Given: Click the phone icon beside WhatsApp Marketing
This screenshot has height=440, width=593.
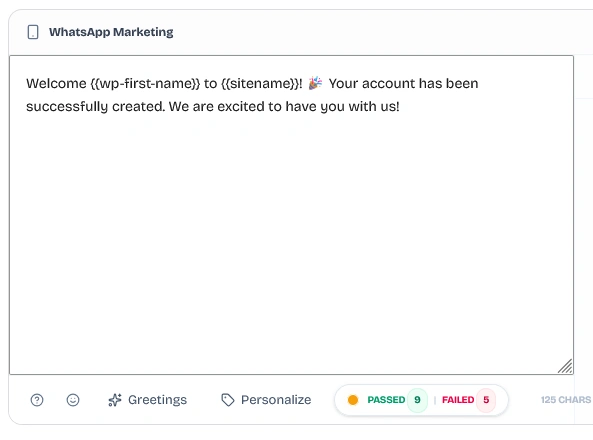Looking at the screenshot, I should click(33, 32).
